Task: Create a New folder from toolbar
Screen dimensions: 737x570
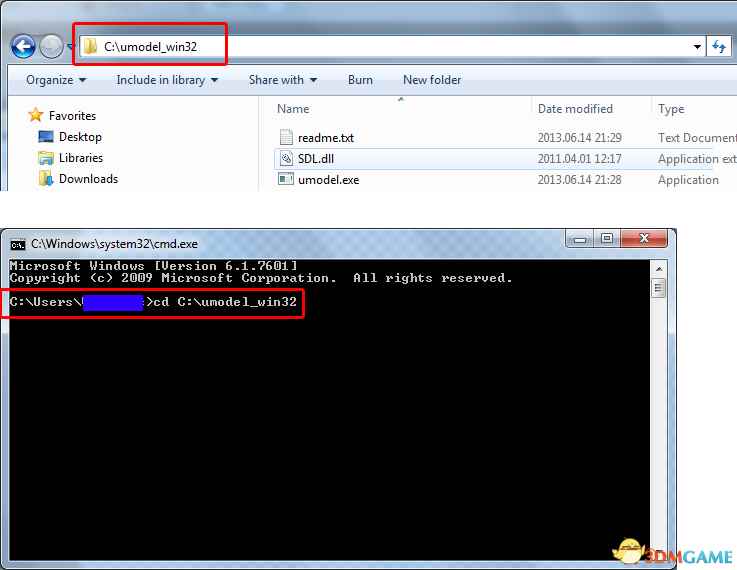Action: pos(432,80)
